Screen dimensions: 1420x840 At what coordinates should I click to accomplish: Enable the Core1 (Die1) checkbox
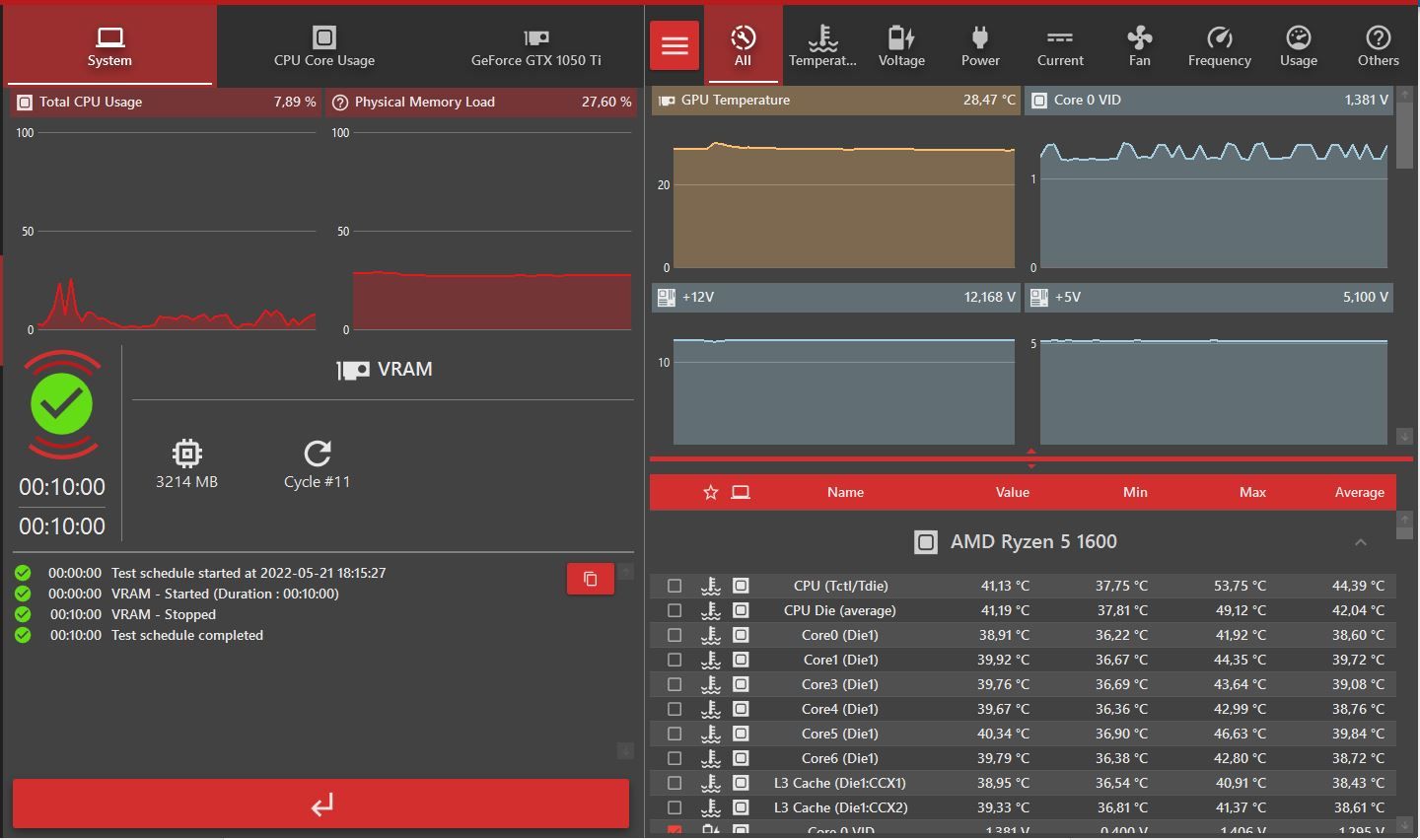pyautogui.click(x=674, y=660)
